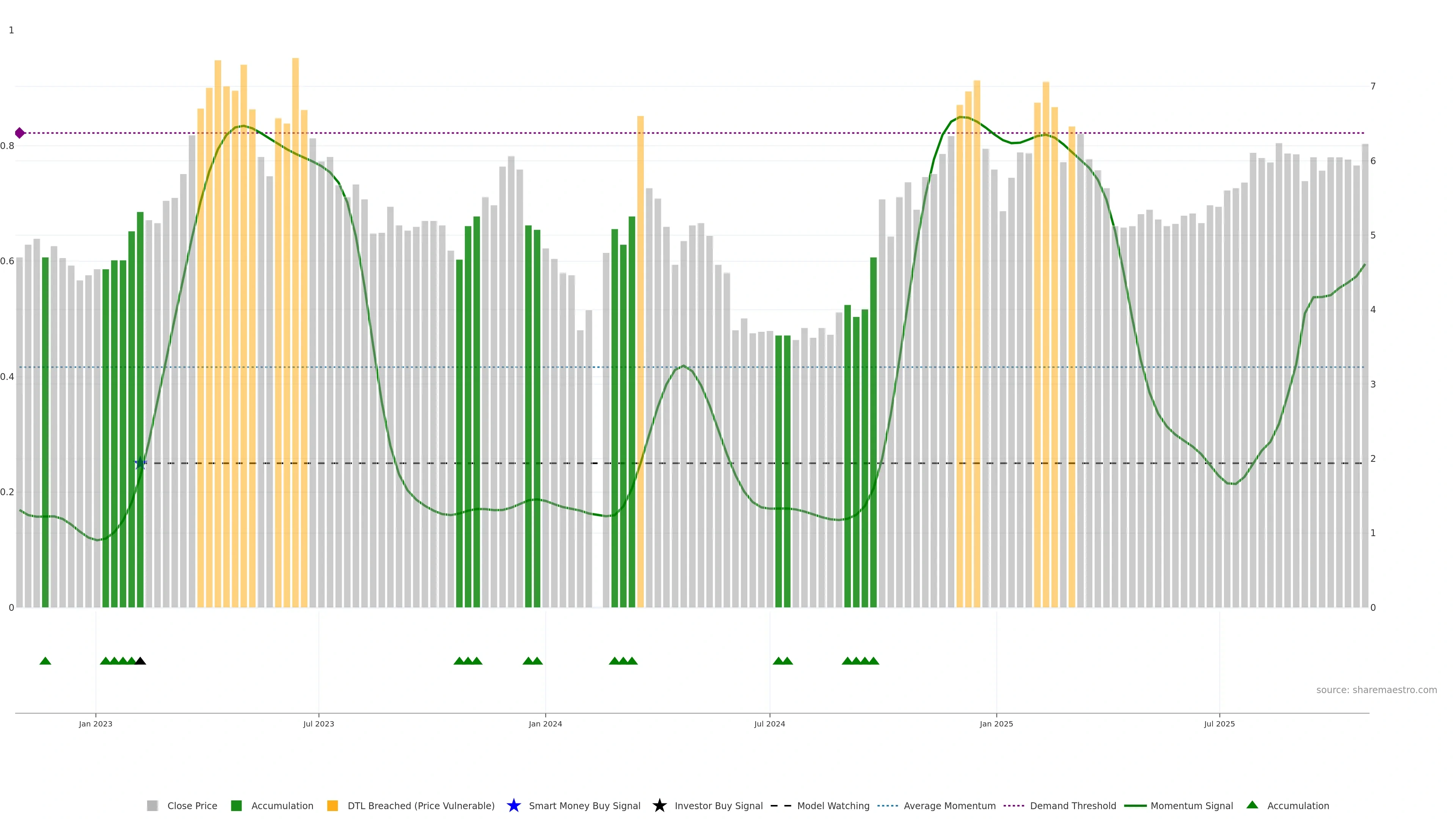1456x819 pixels.
Task: Hide Demand Threshold line via legend
Action: pos(1072,805)
